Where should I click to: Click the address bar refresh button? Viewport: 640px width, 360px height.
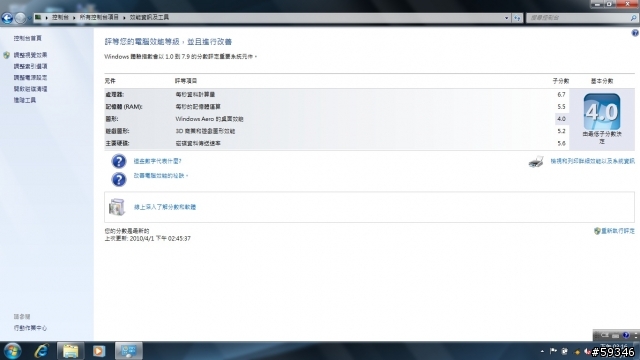(518, 18)
